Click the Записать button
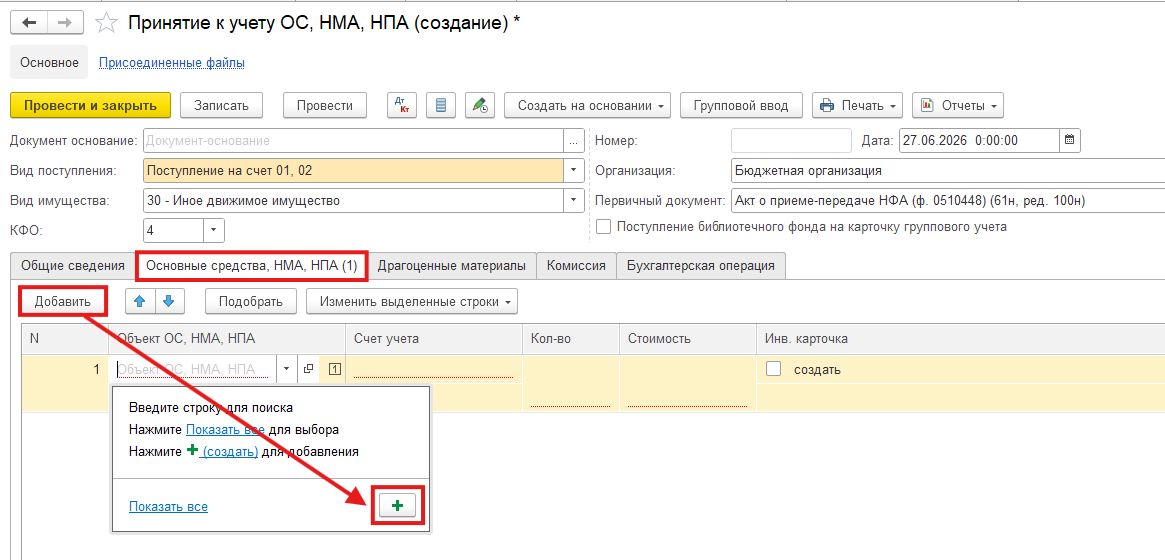The image size is (1165, 560). click(221, 105)
